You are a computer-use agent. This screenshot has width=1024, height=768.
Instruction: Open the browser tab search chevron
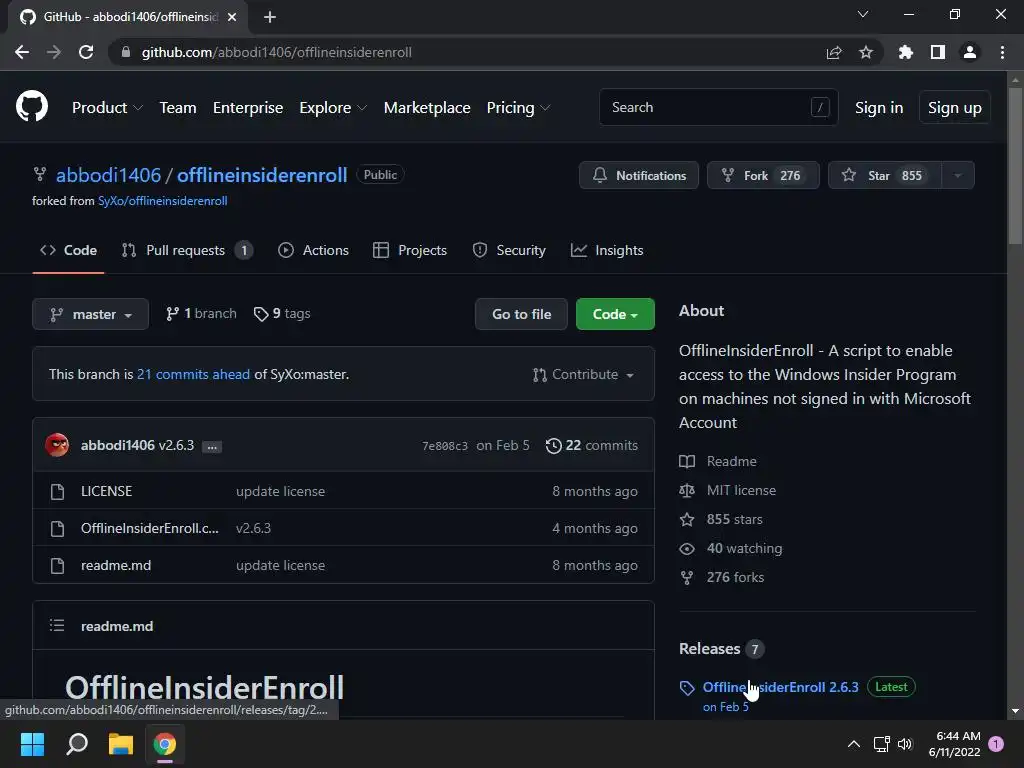coord(863,14)
